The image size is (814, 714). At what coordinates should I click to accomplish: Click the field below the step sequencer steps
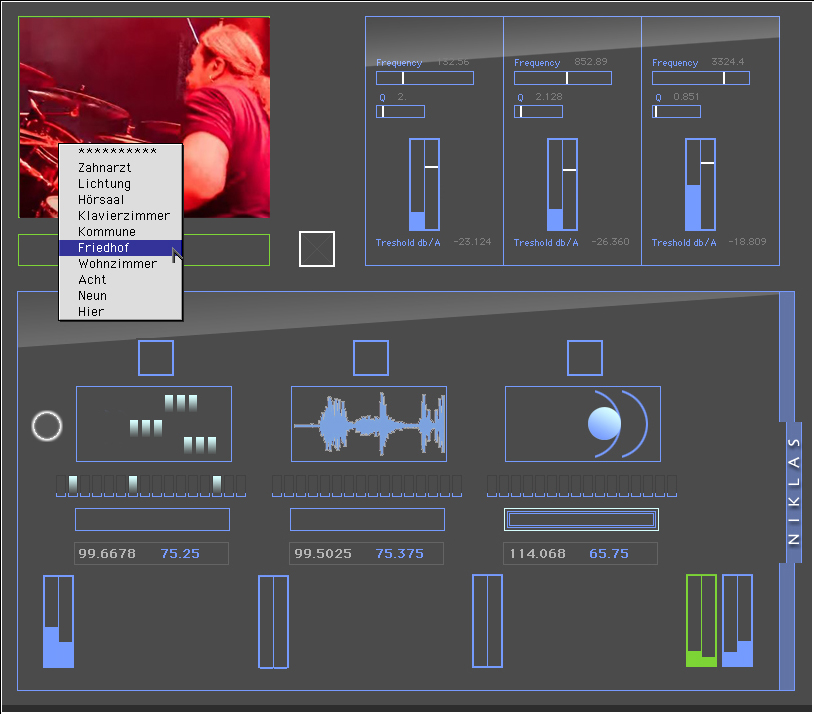153,520
